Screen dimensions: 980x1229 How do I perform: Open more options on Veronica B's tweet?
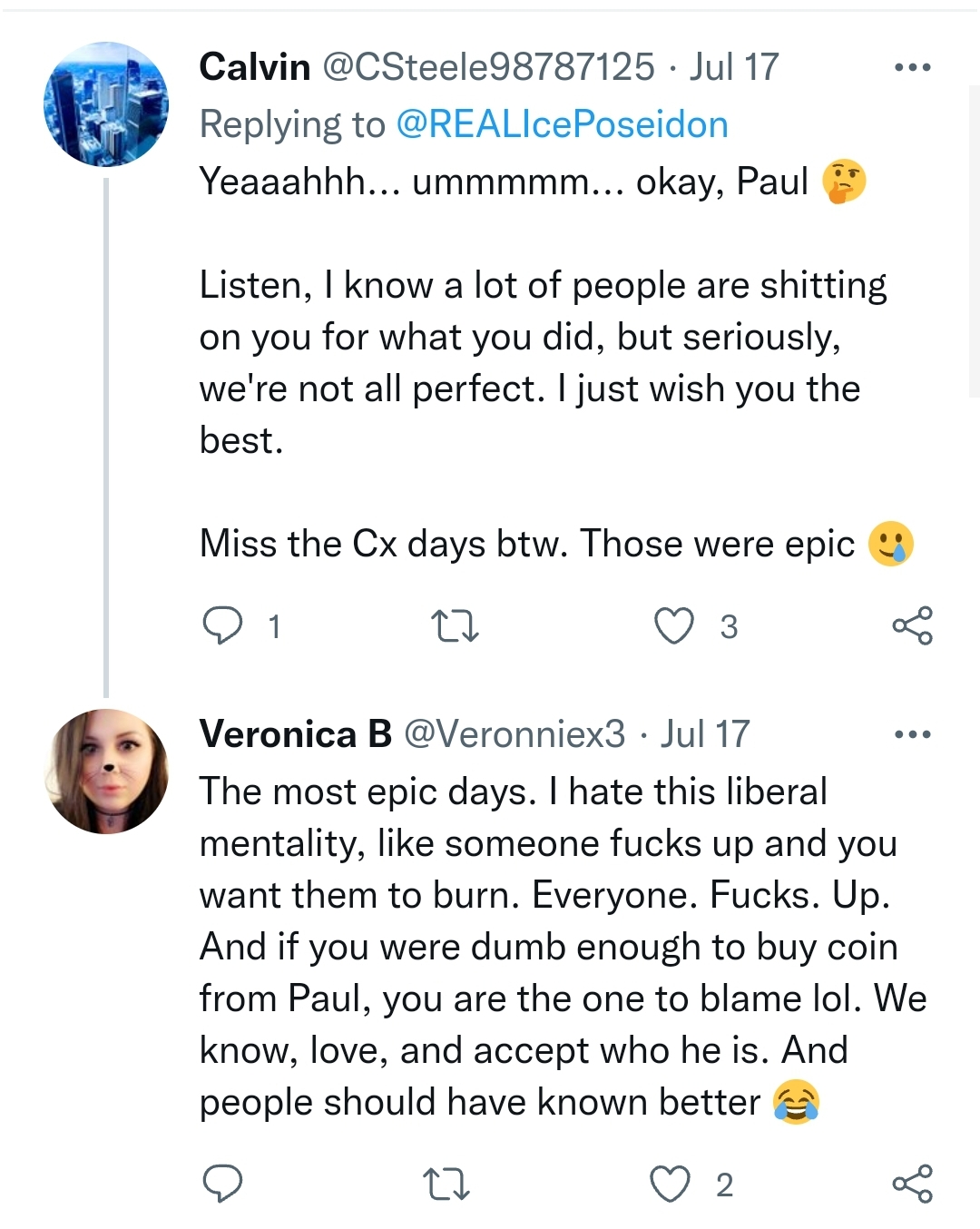click(x=912, y=734)
